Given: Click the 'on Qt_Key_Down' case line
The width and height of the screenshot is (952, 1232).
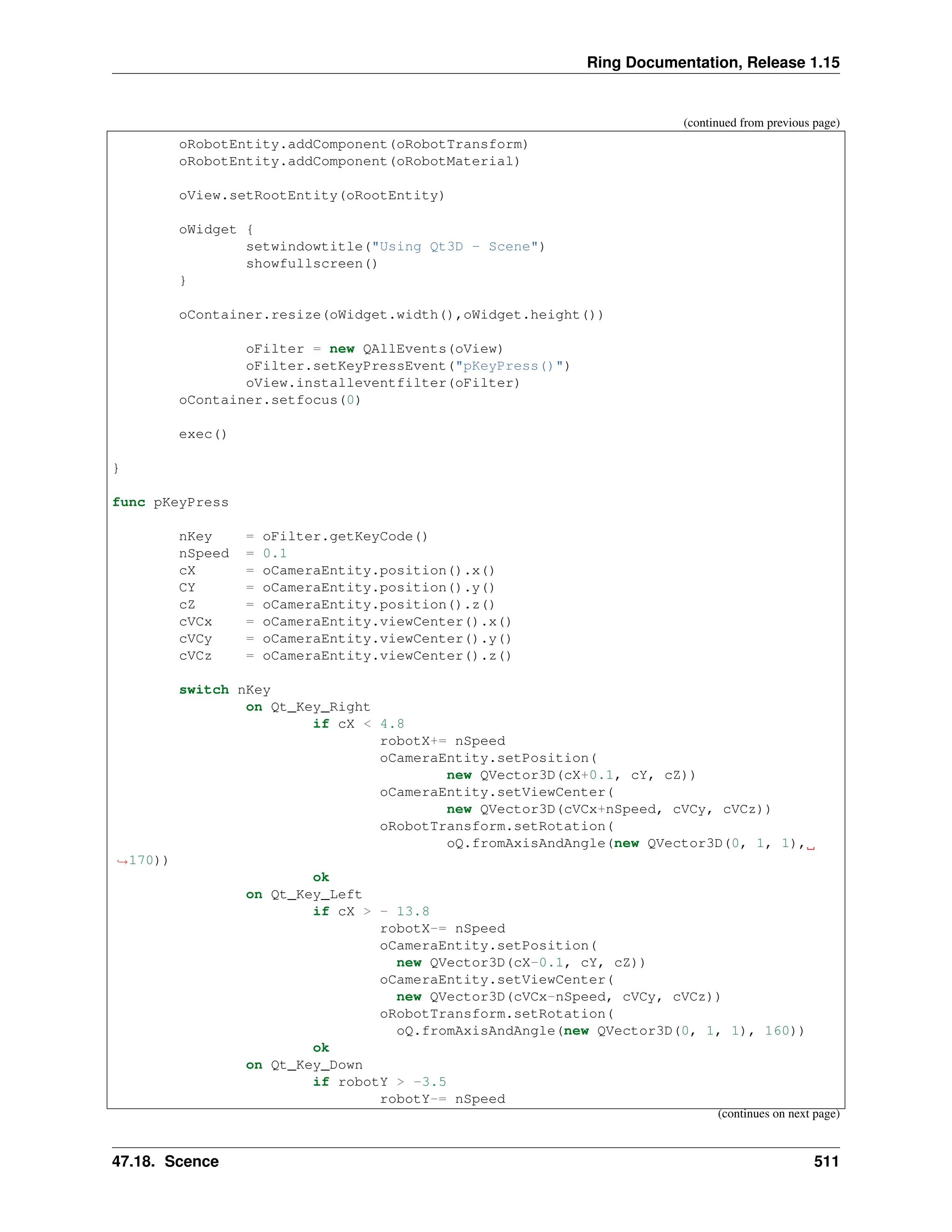Looking at the screenshot, I should [x=304, y=1065].
